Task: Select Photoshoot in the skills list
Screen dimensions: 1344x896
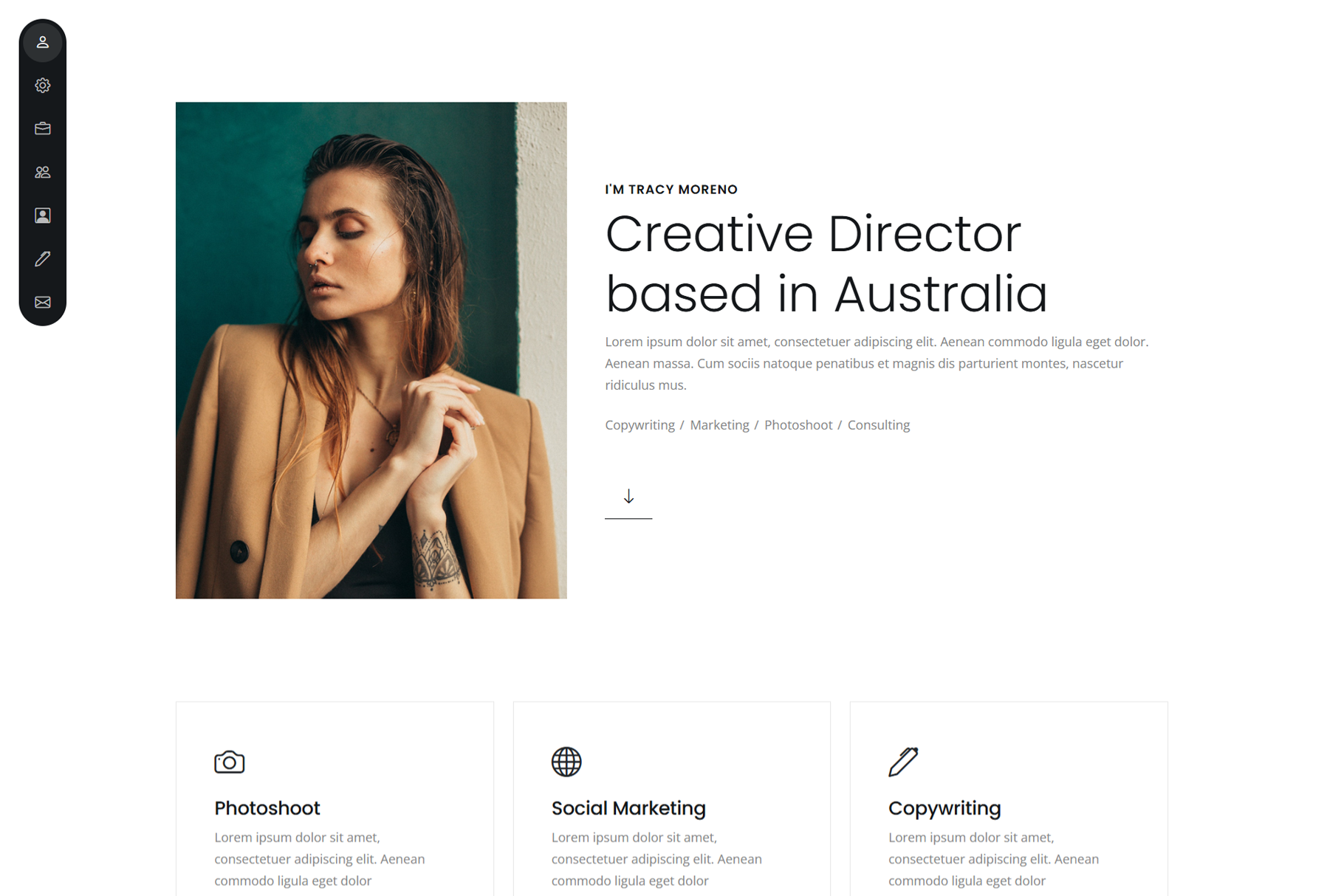Action: [798, 425]
